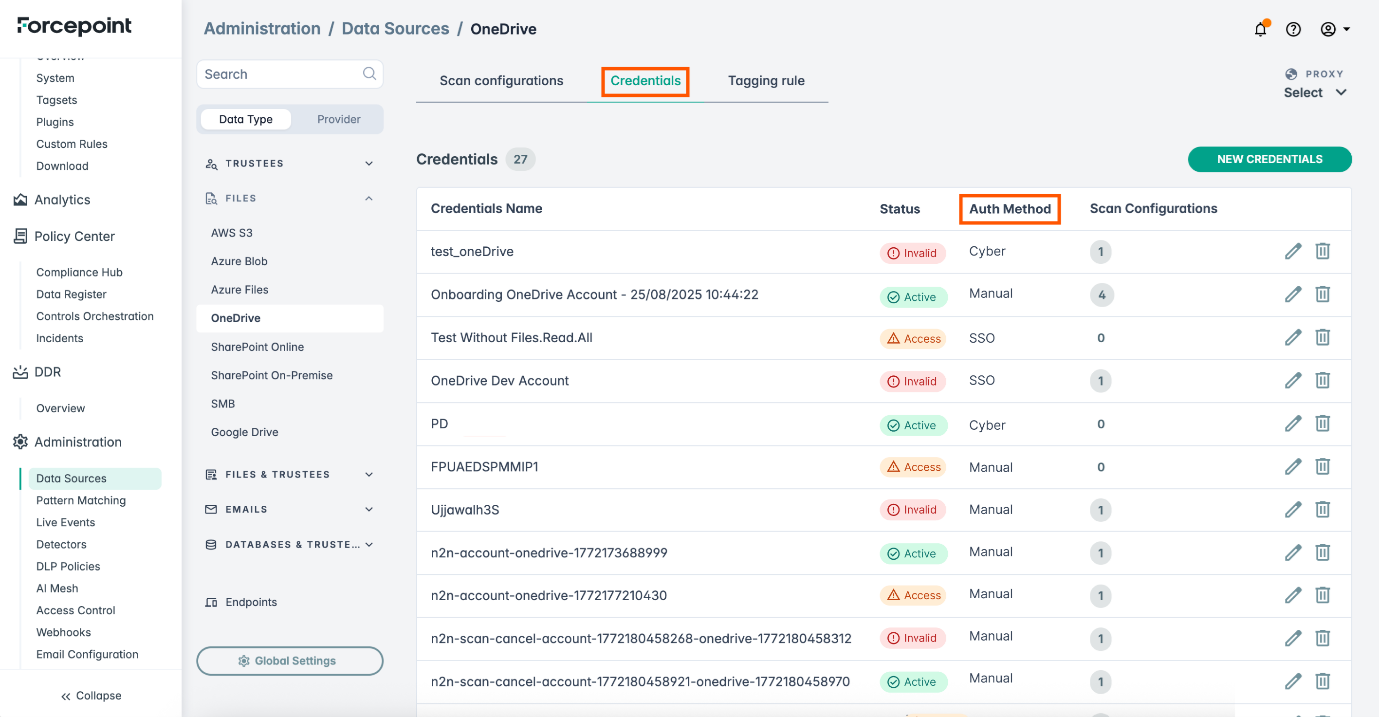Switch the toggle to Provider view
The width and height of the screenshot is (1379, 717).
click(x=339, y=119)
